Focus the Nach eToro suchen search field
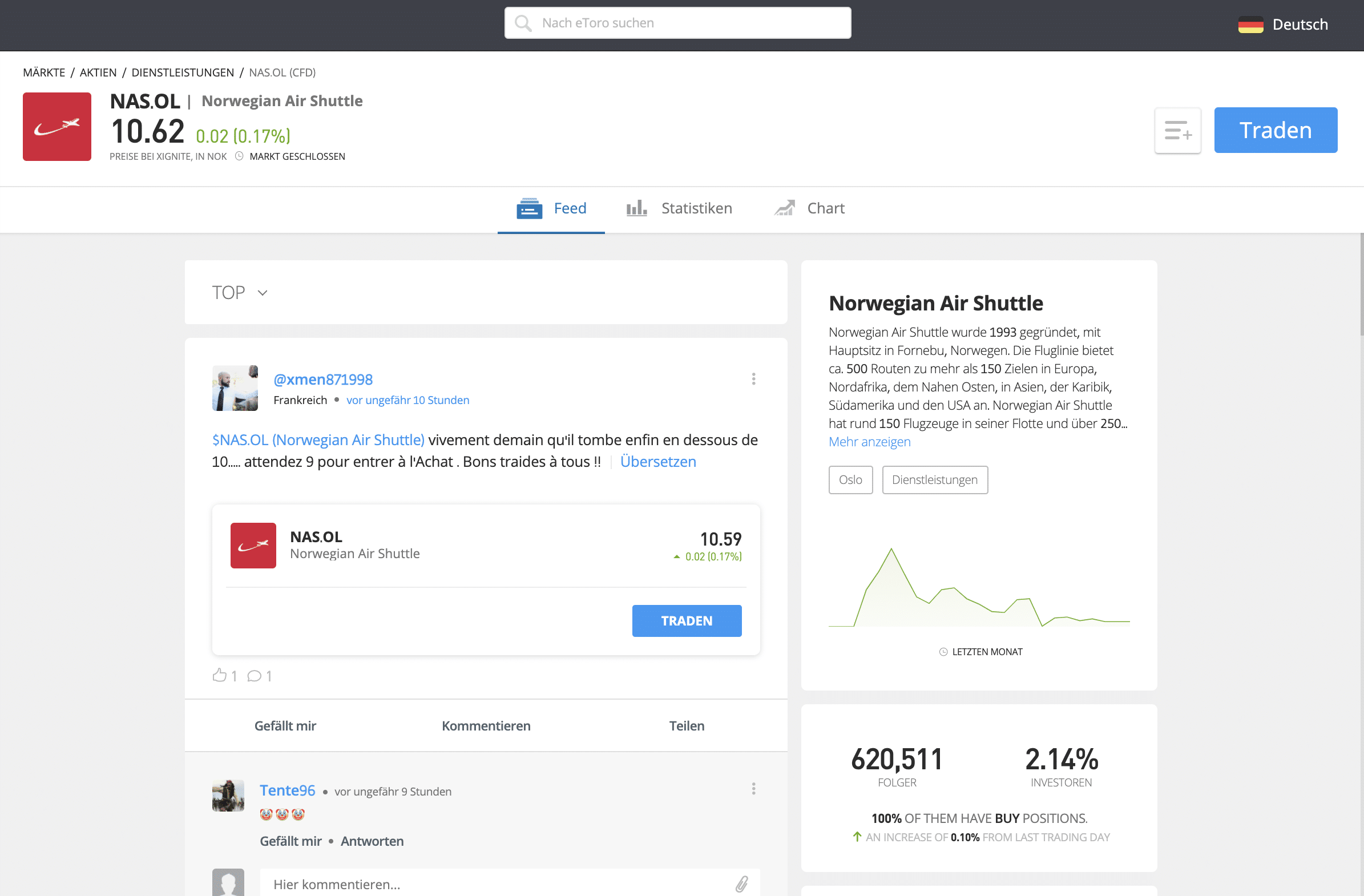 (x=678, y=23)
